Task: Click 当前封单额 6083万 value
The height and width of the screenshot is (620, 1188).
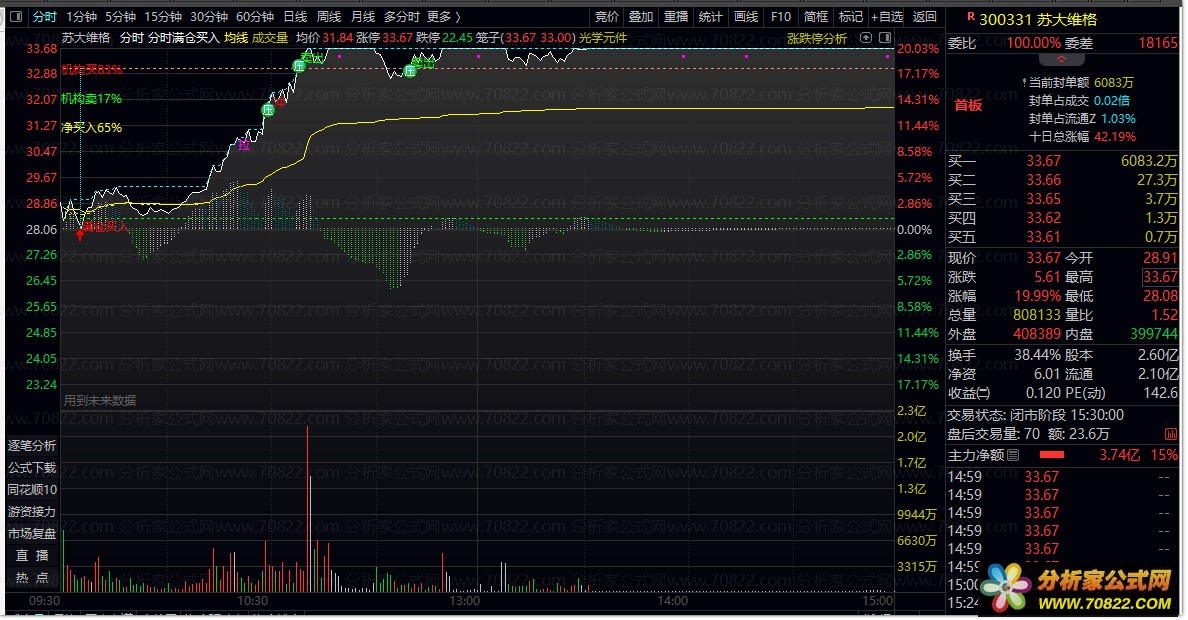Action: pyautogui.click(x=1114, y=82)
